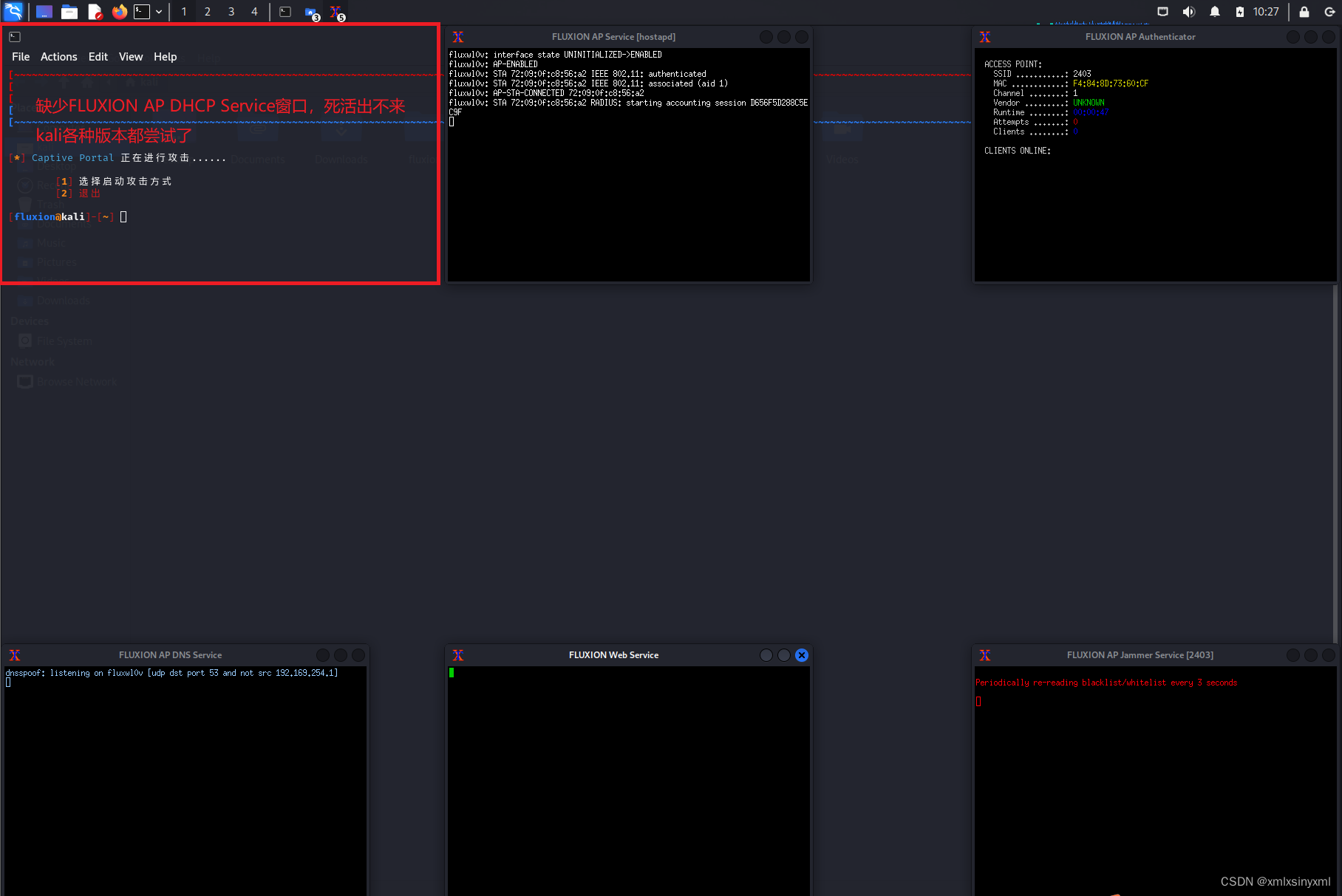Open the Actions menu in the terminal window
This screenshot has width=1342, height=896.
pos(58,56)
